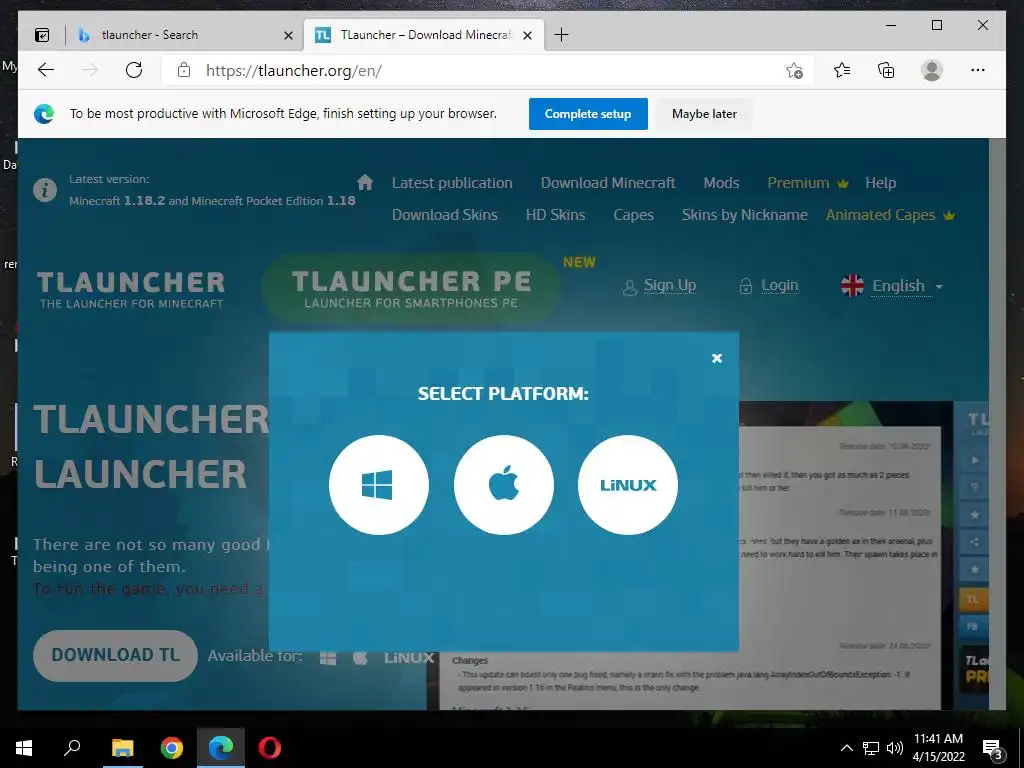Open network status tray icon
Viewport: 1024px width, 768px height.
pyautogui.click(x=871, y=748)
